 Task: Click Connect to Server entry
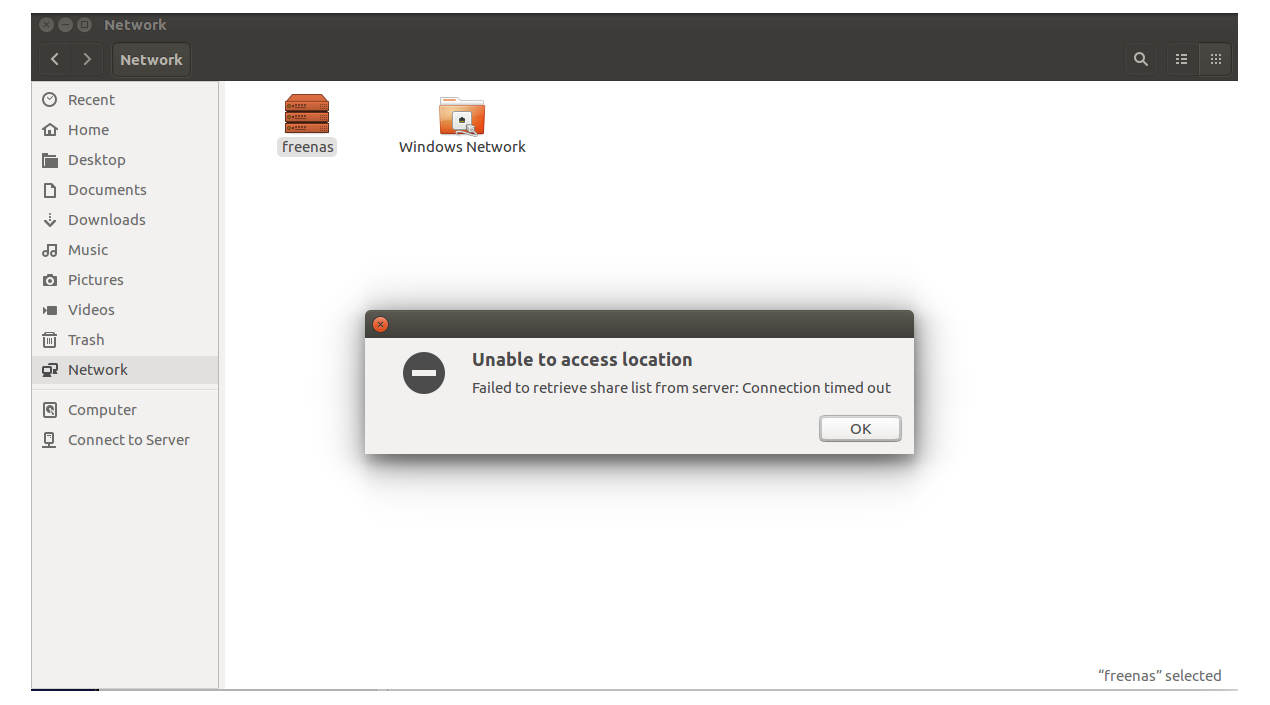(x=125, y=440)
